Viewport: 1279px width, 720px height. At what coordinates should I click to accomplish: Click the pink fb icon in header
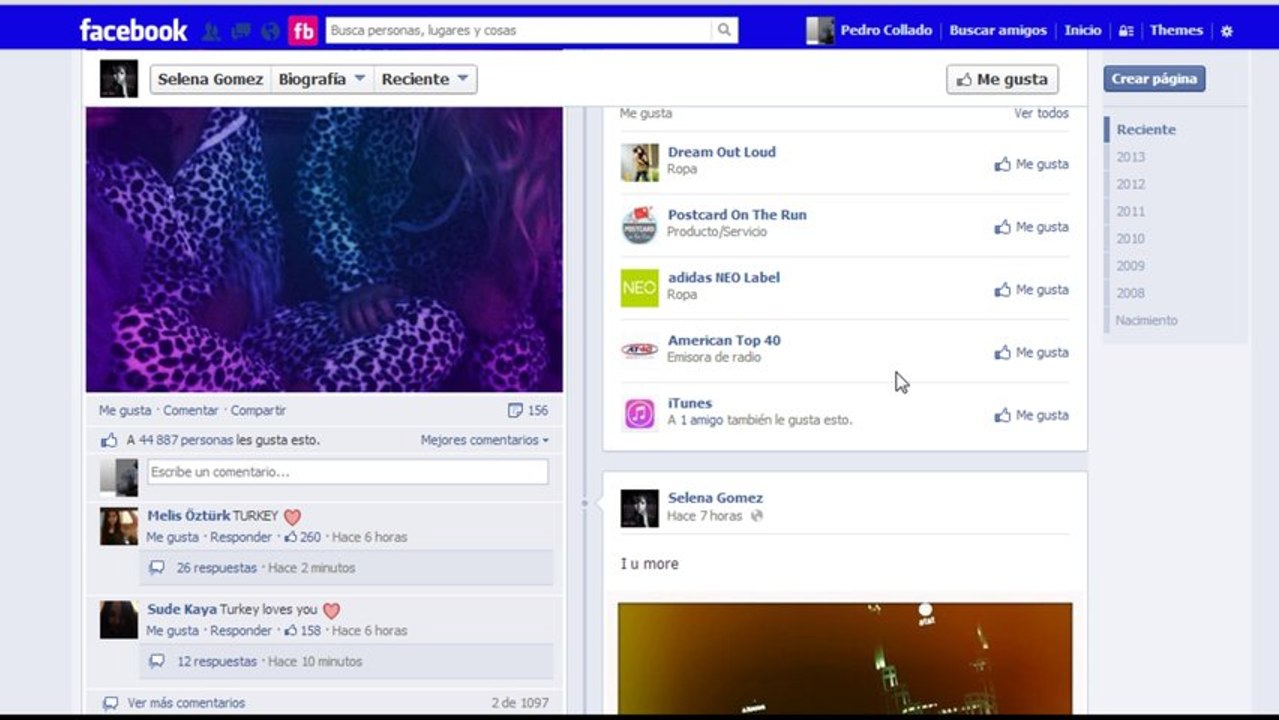[303, 31]
